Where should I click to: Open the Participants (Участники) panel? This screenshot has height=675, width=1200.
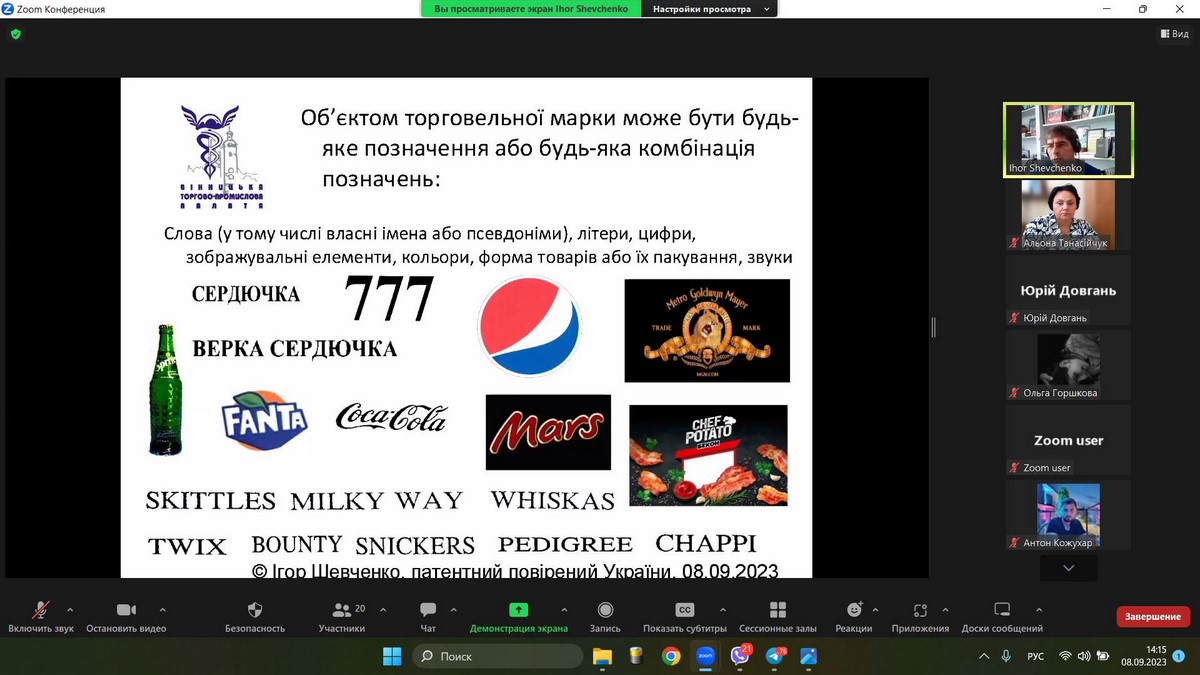(342, 610)
